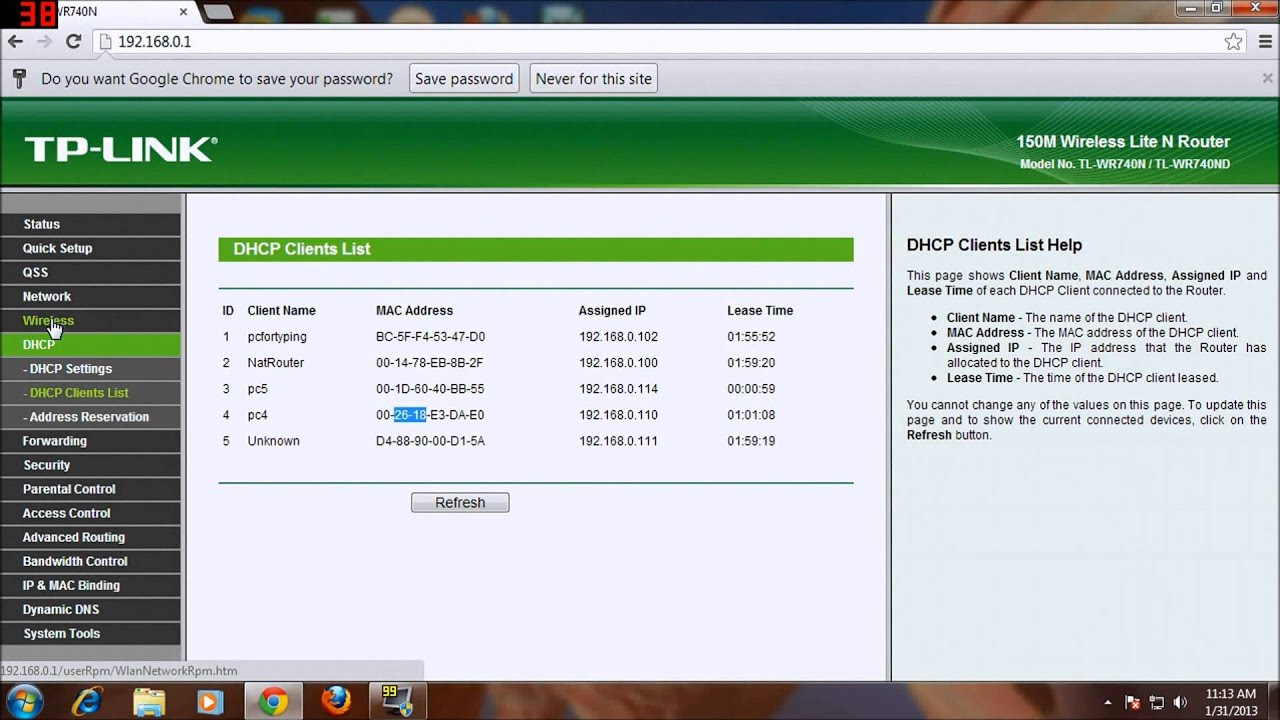Go to Address Reservation page
The image size is (1280, 720).
[x=88, y=417]
